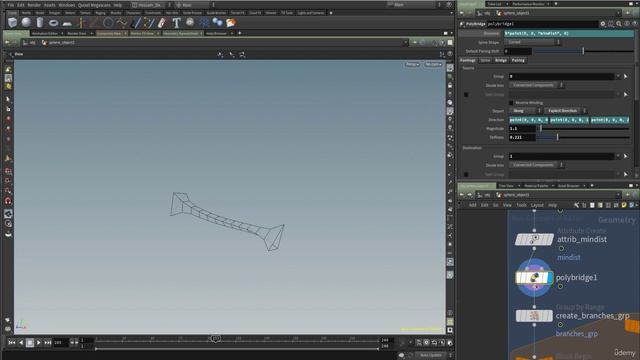Open the File menu
This screenshot has width=640, height=360.
[11, 5]
